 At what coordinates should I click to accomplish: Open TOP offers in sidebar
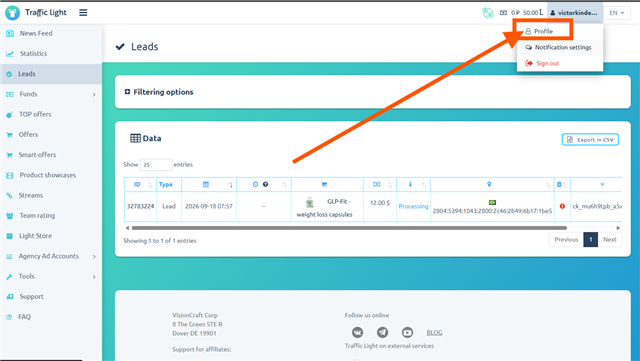[x=35, y=114]
